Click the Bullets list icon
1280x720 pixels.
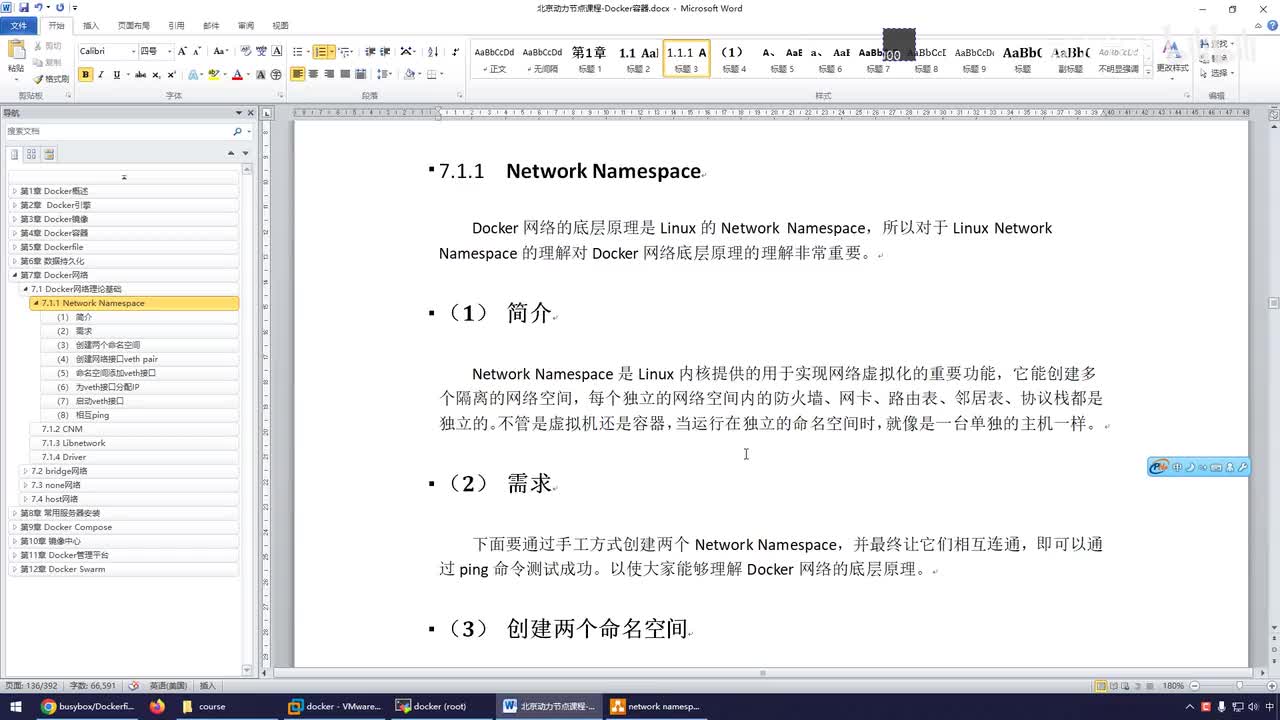[297, 51]
